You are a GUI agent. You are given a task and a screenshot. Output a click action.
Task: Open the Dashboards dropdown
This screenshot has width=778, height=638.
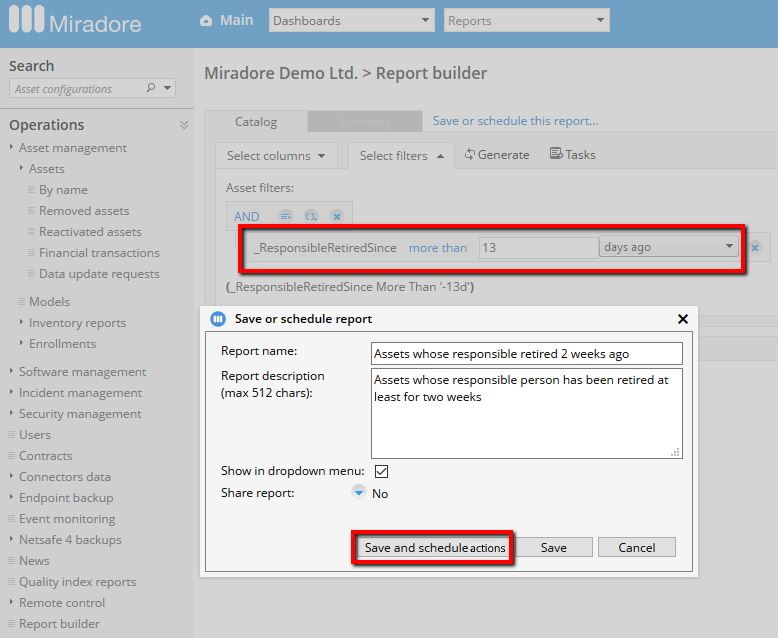(x=352, y=20)
